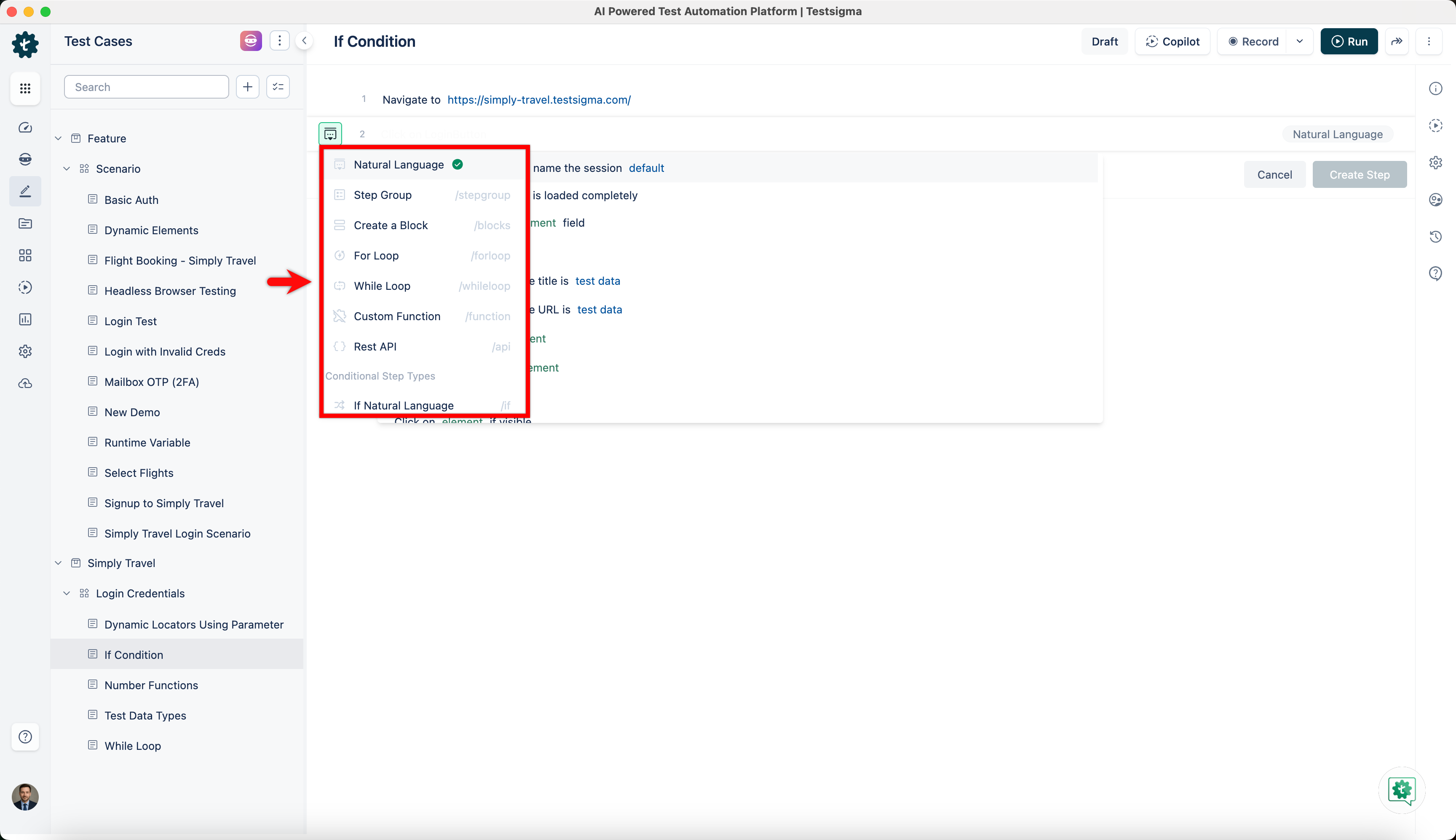The image size is (1456, 840).
Task: Collapse the Scenario tree node
Action: coord(66,169)
